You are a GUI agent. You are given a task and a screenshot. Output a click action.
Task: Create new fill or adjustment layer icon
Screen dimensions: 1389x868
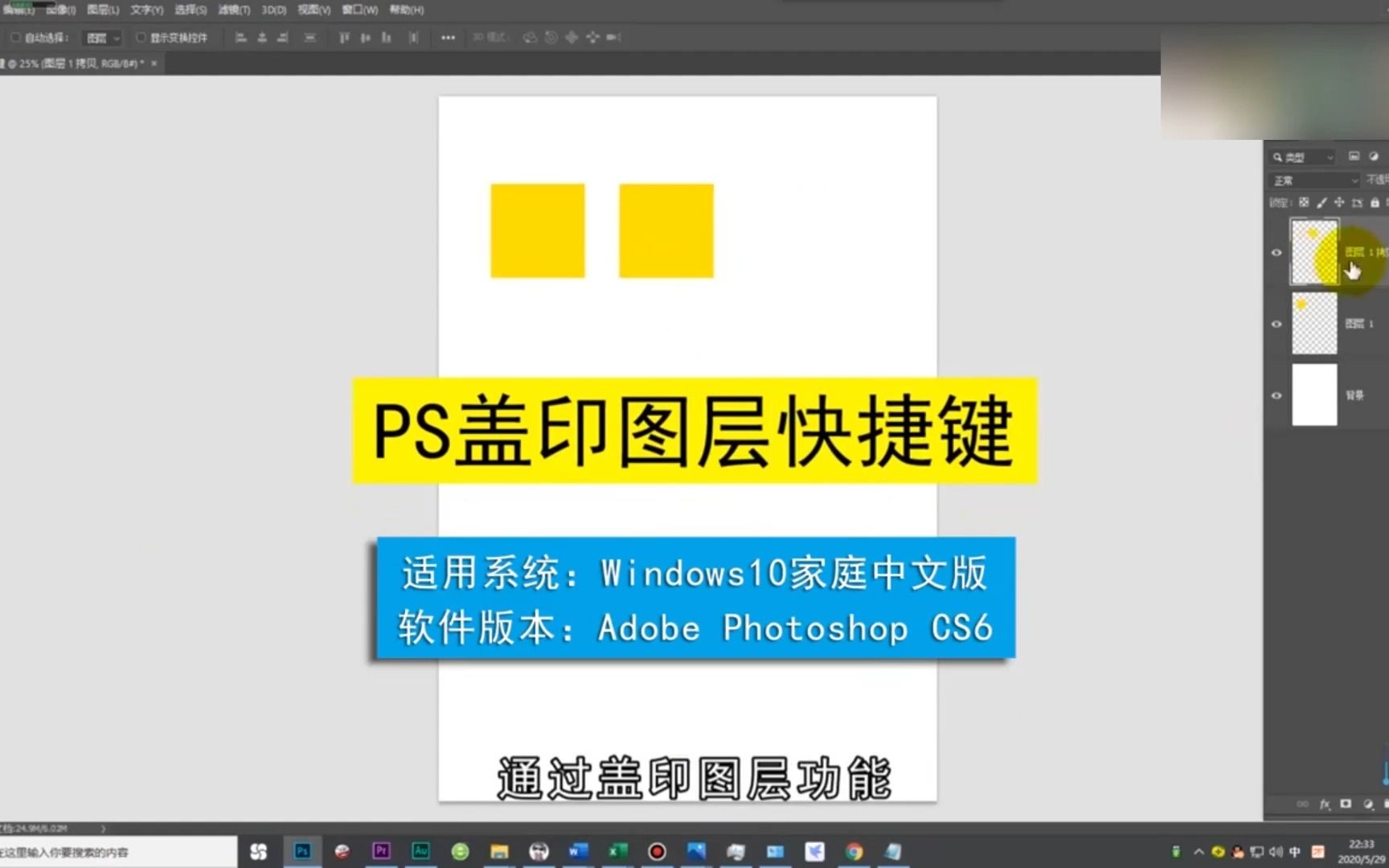(x=1368, y=805)
